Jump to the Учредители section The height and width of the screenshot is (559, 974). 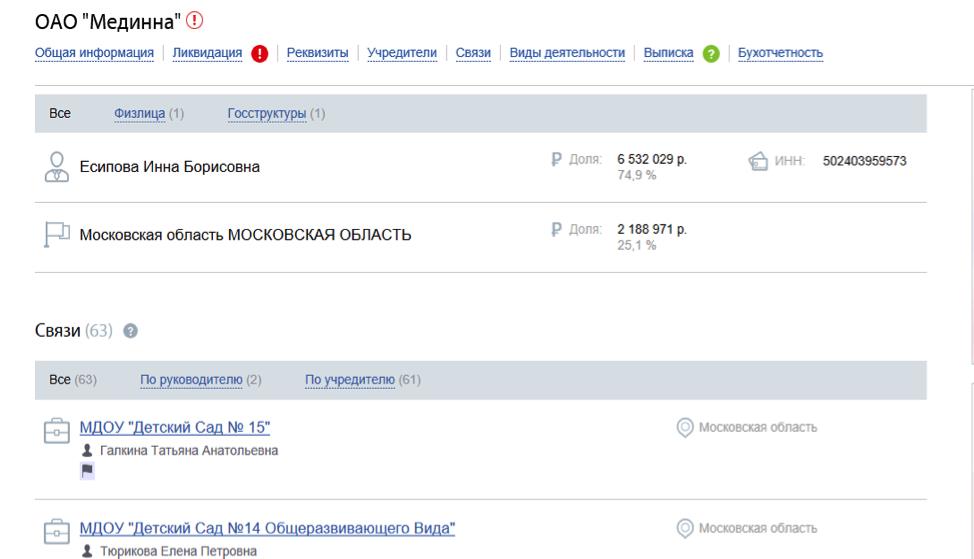coord(402,53)
